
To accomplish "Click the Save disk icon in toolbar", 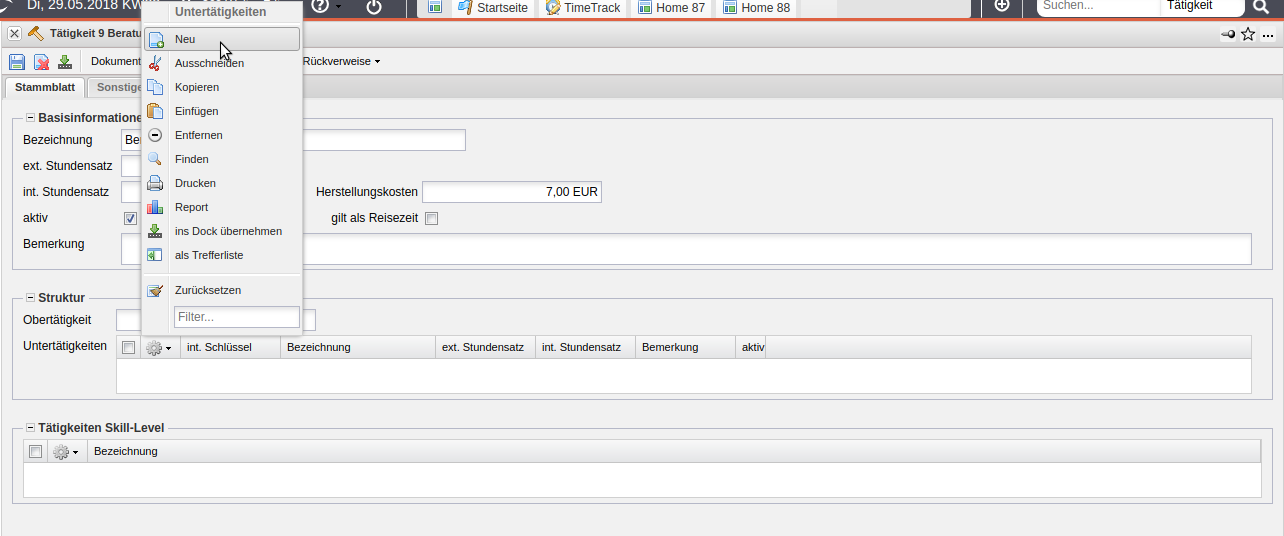I will 17,62.
